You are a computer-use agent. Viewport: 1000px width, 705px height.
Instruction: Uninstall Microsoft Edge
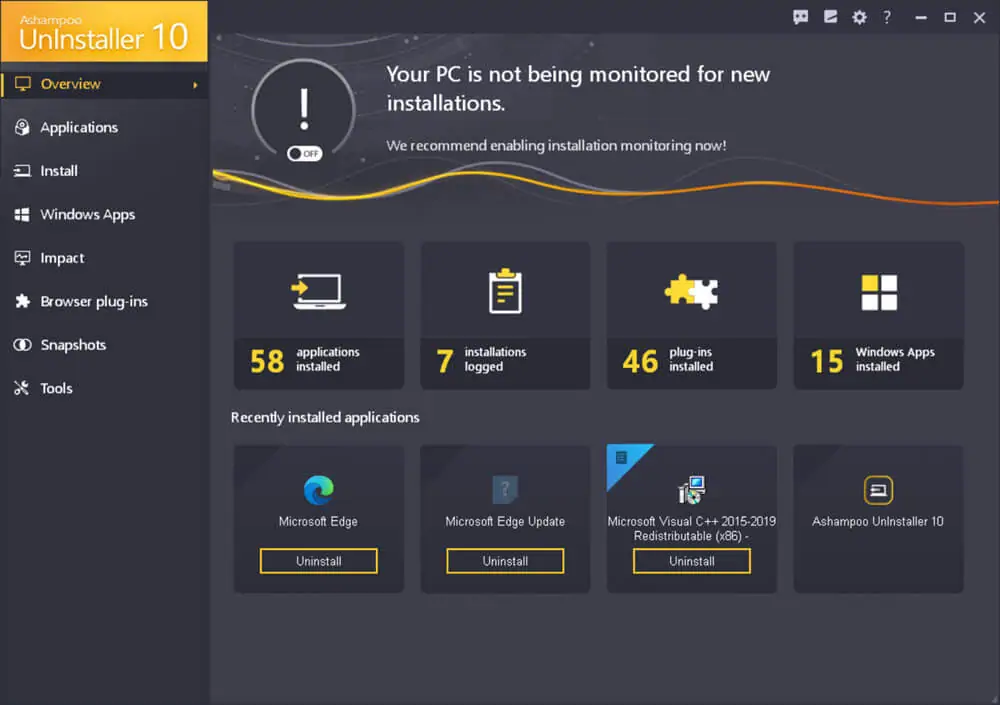tap(319, 561)
